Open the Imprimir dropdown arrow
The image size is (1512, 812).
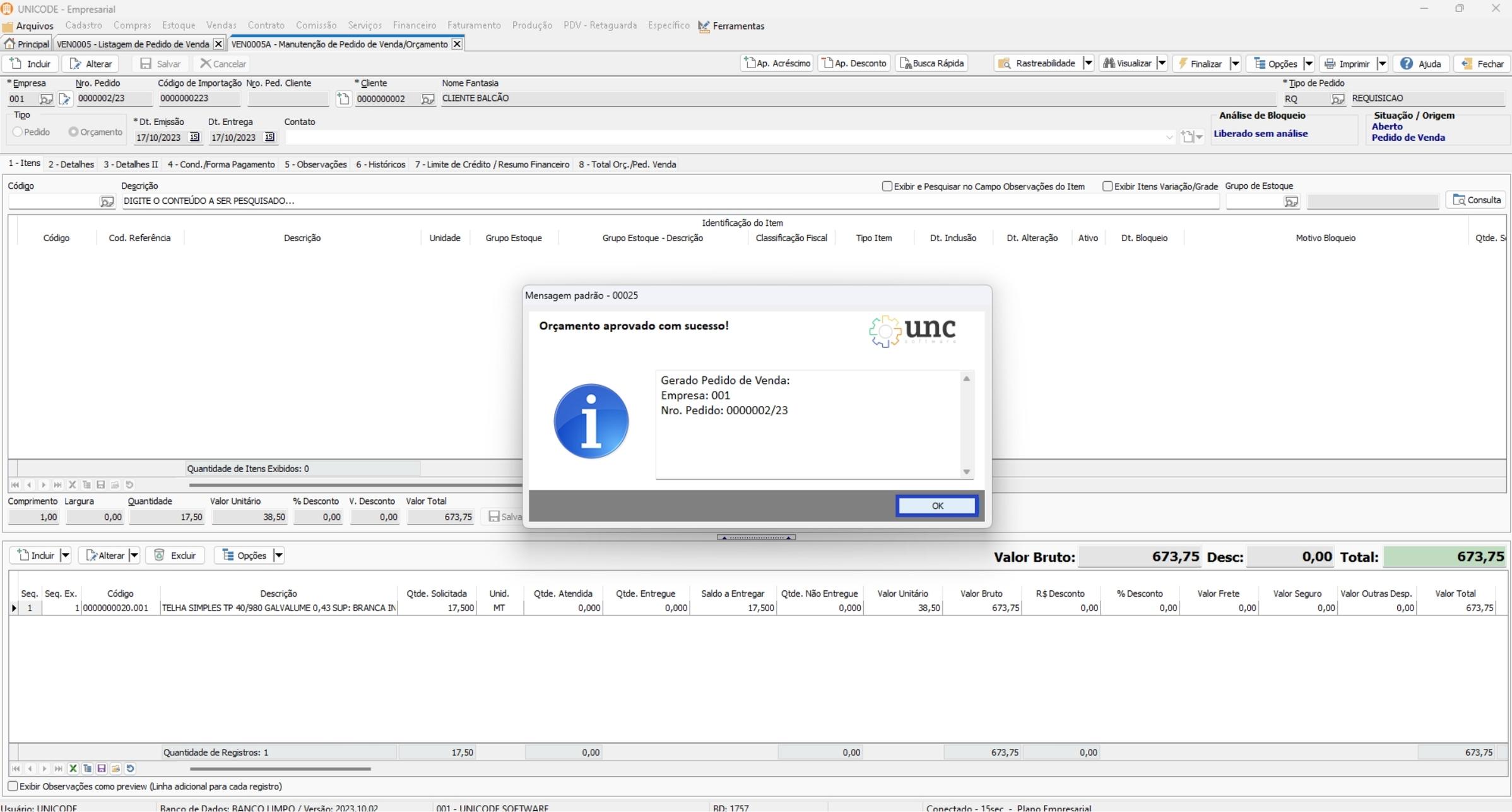point(1381,64)
